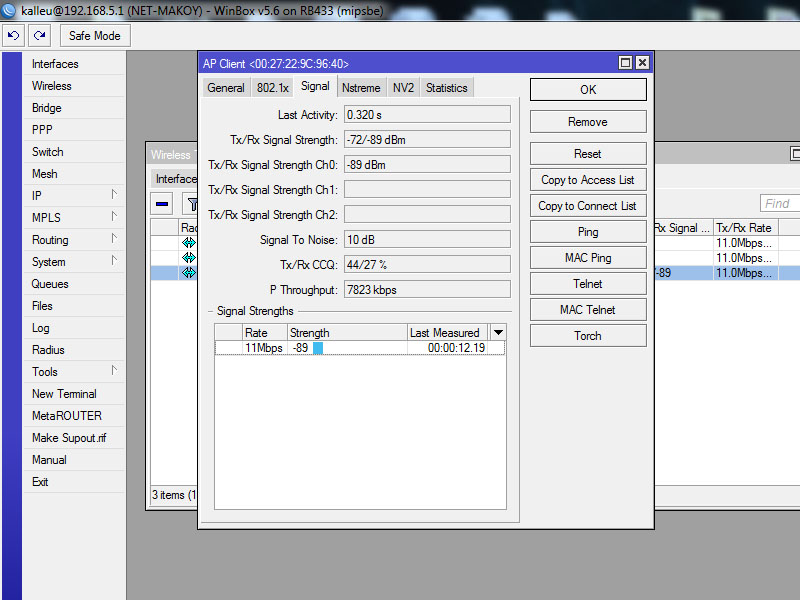This screenshot has height=600, width=800.
Task: Toggle Safe Mode button
Action: (x=95, y=36)
